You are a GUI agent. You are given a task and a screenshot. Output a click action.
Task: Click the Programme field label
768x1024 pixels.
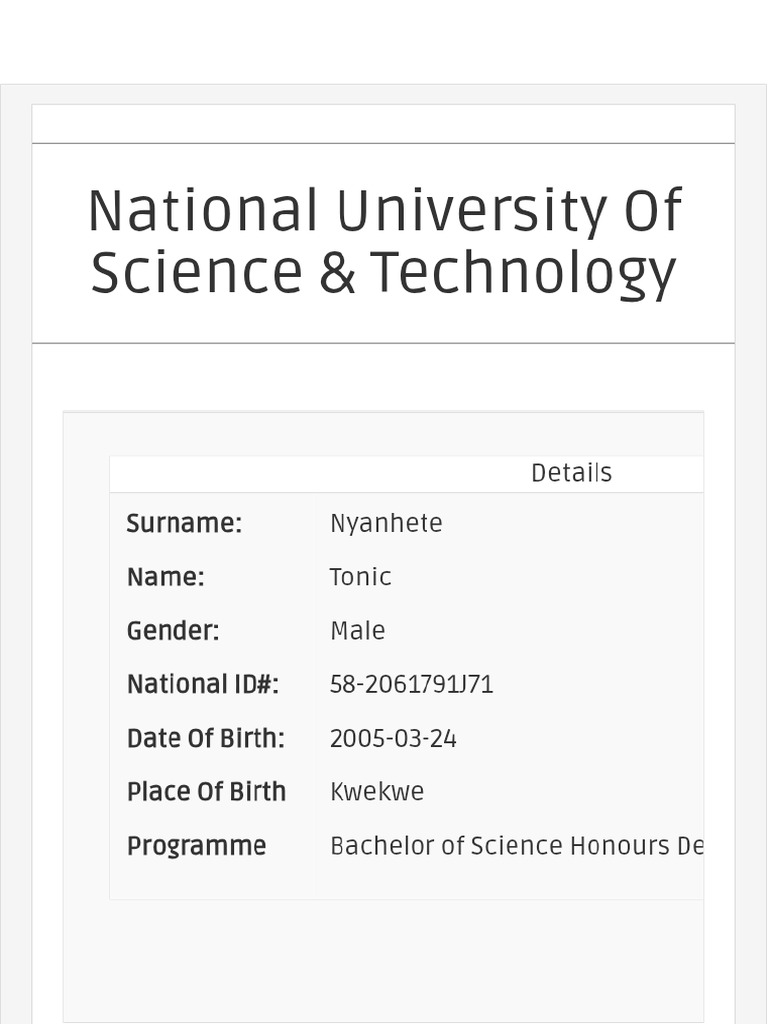coord(196,846)
